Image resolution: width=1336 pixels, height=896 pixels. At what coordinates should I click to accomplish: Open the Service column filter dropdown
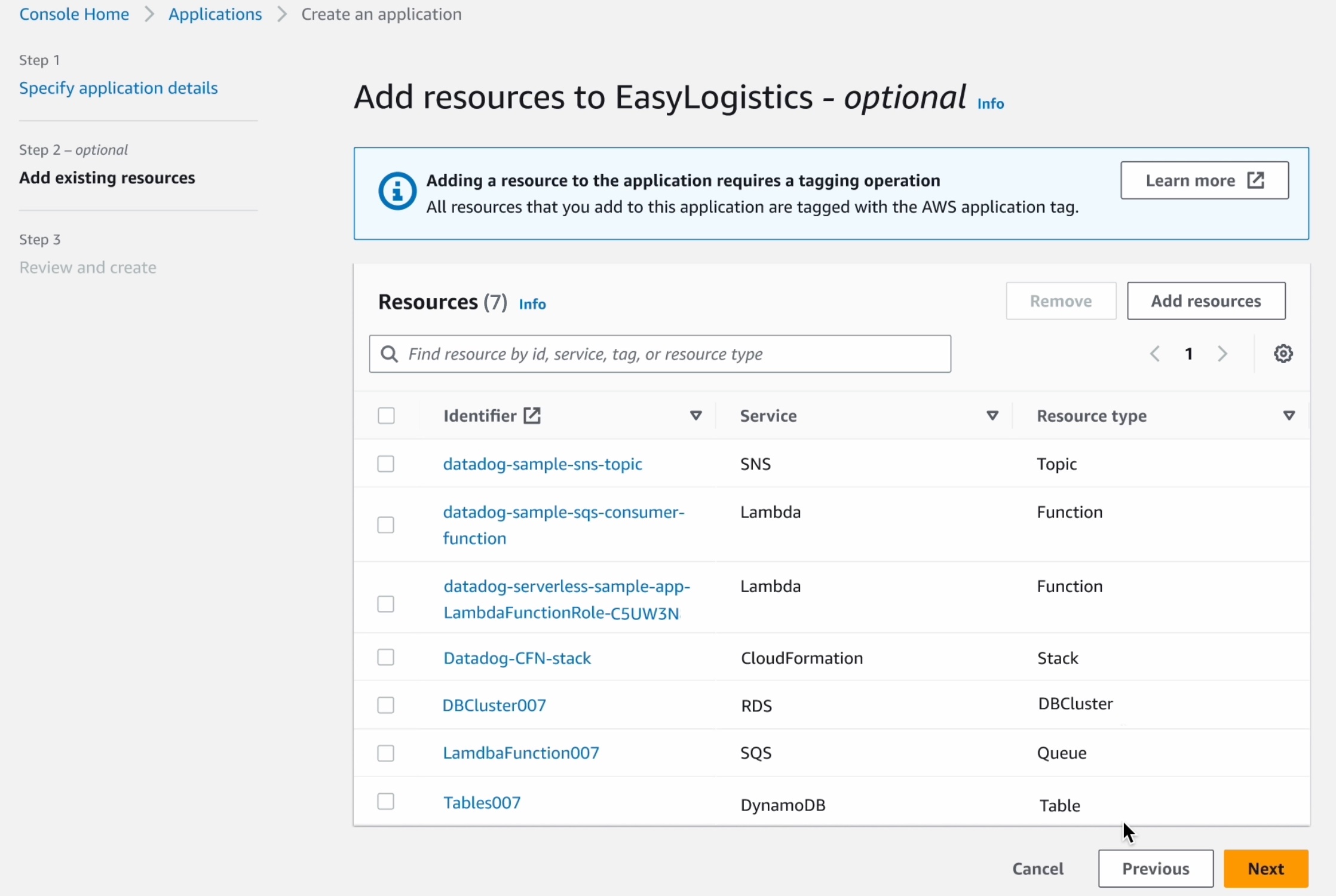pos(992,415)
